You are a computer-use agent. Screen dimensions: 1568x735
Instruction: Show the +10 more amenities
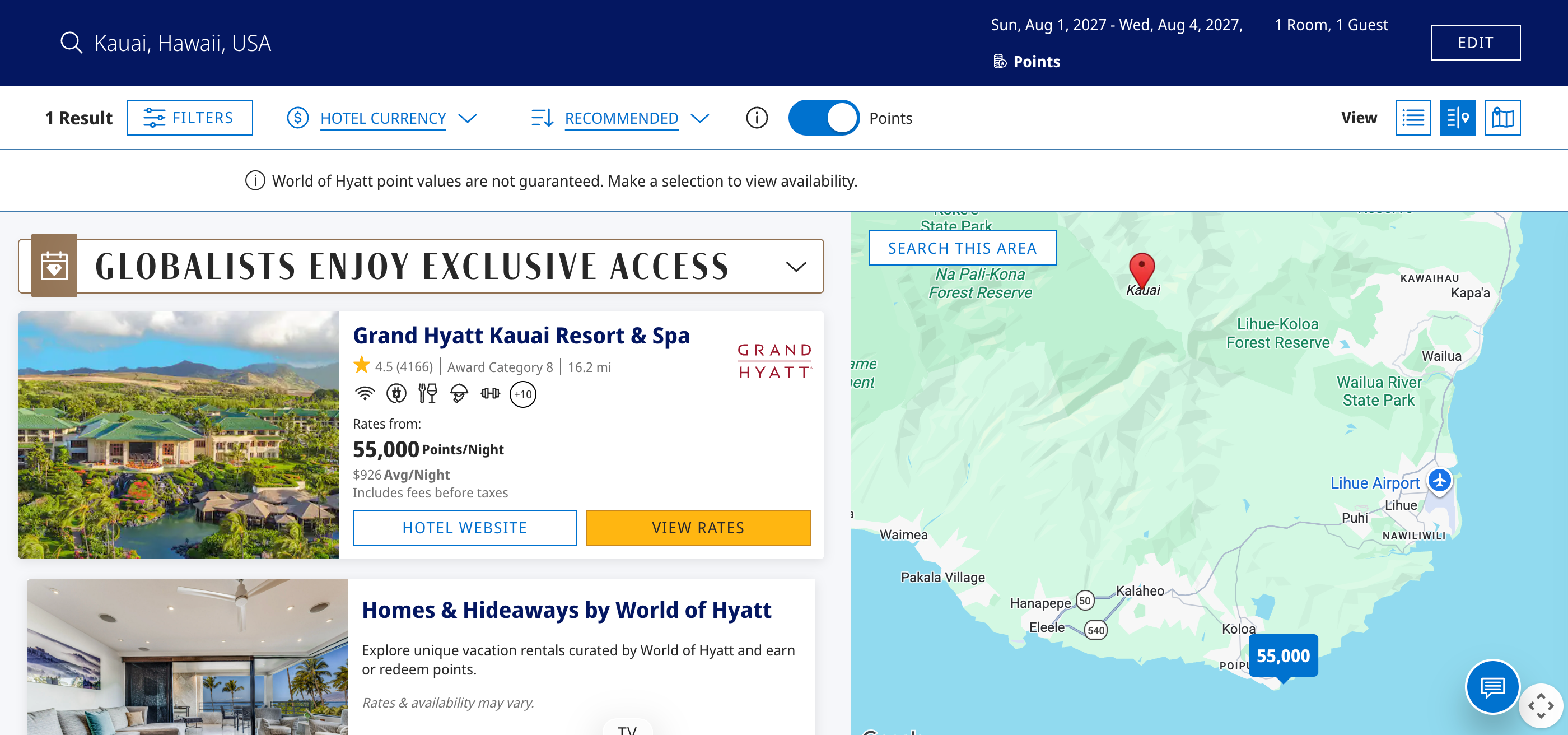pyautogui.click(x=522, y=394)
